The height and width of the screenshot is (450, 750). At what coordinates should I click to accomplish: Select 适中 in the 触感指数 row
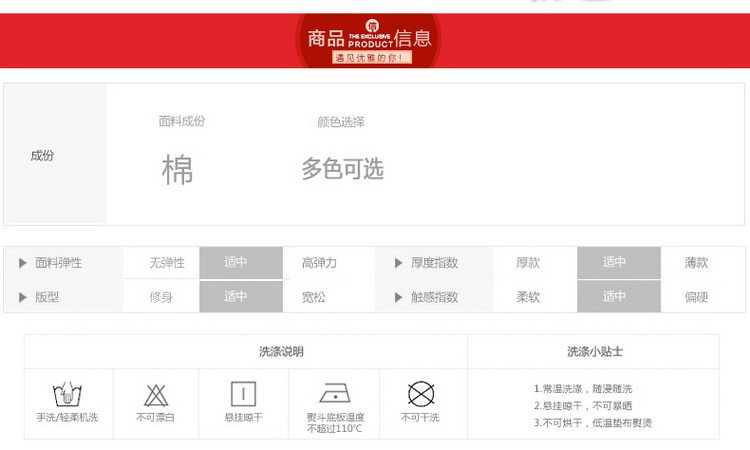tap(614, 297)
